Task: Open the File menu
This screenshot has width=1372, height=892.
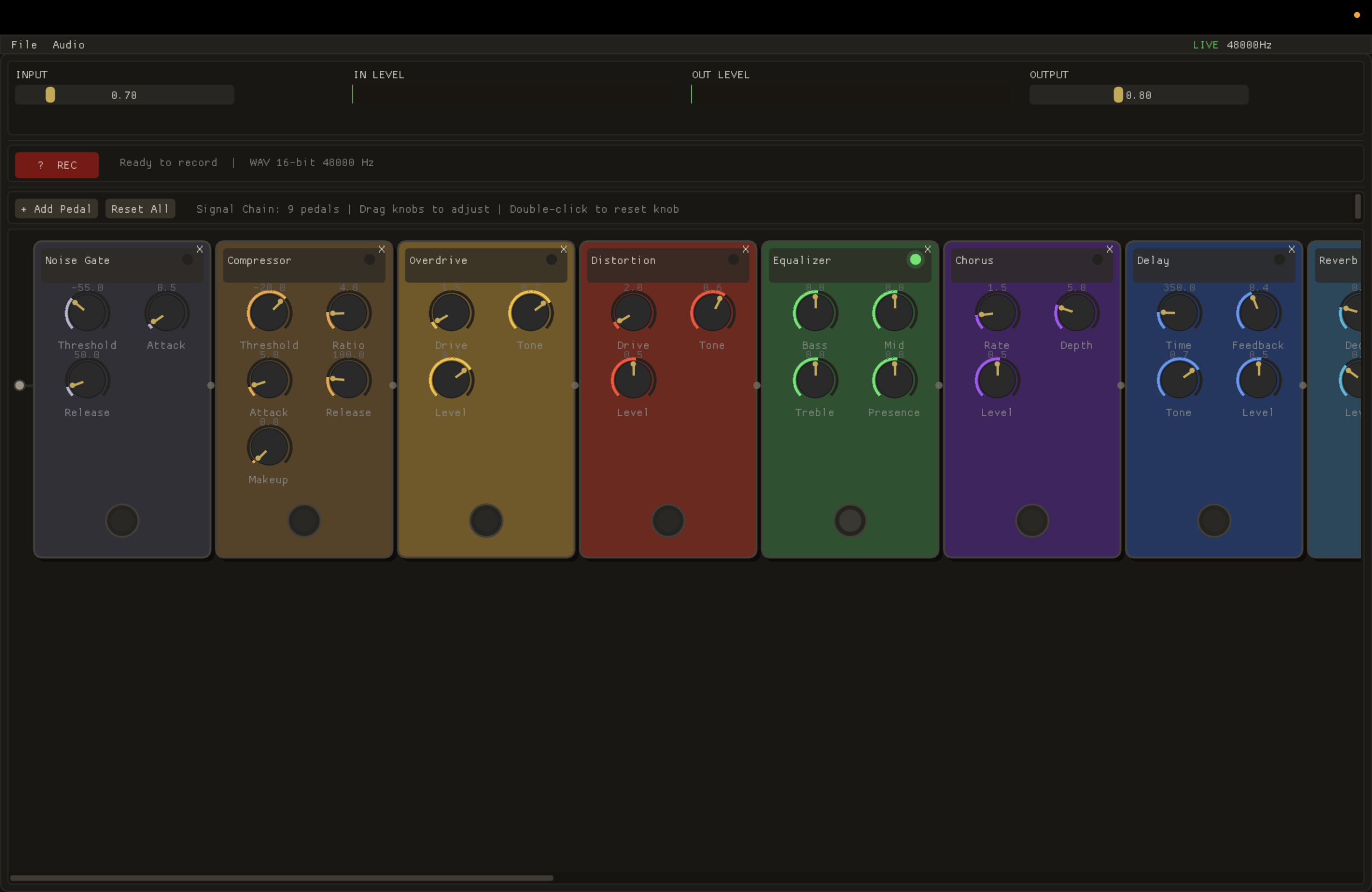Action: point(24,45)
